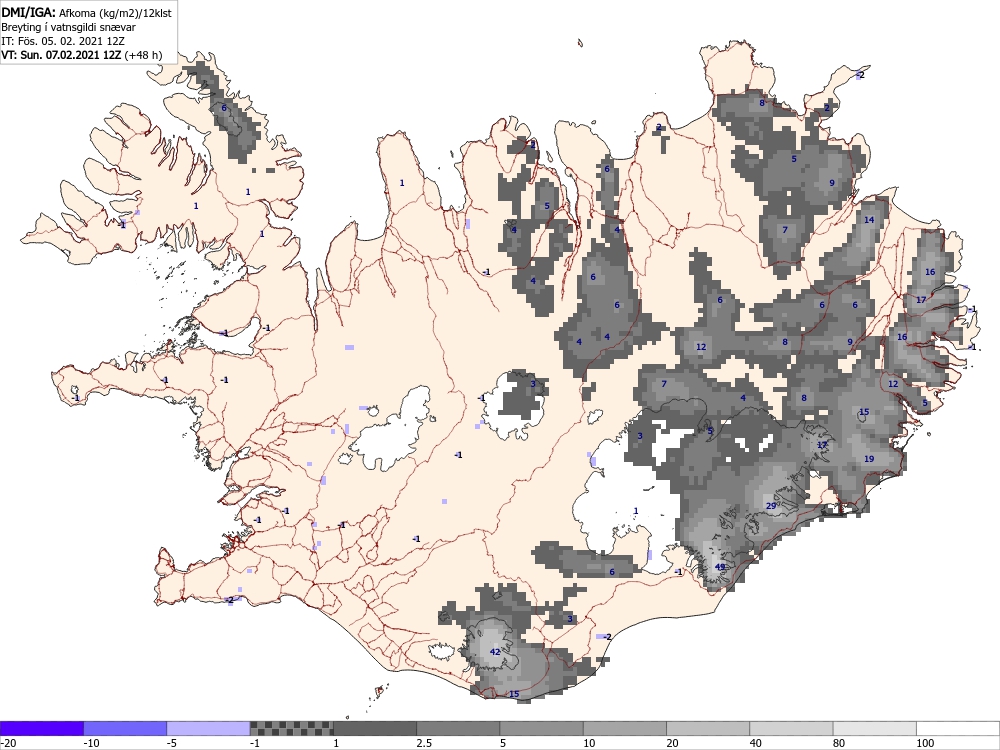Click the '-10' legend tick label
Screen dimensions: 1000x750
coord(92,743)
